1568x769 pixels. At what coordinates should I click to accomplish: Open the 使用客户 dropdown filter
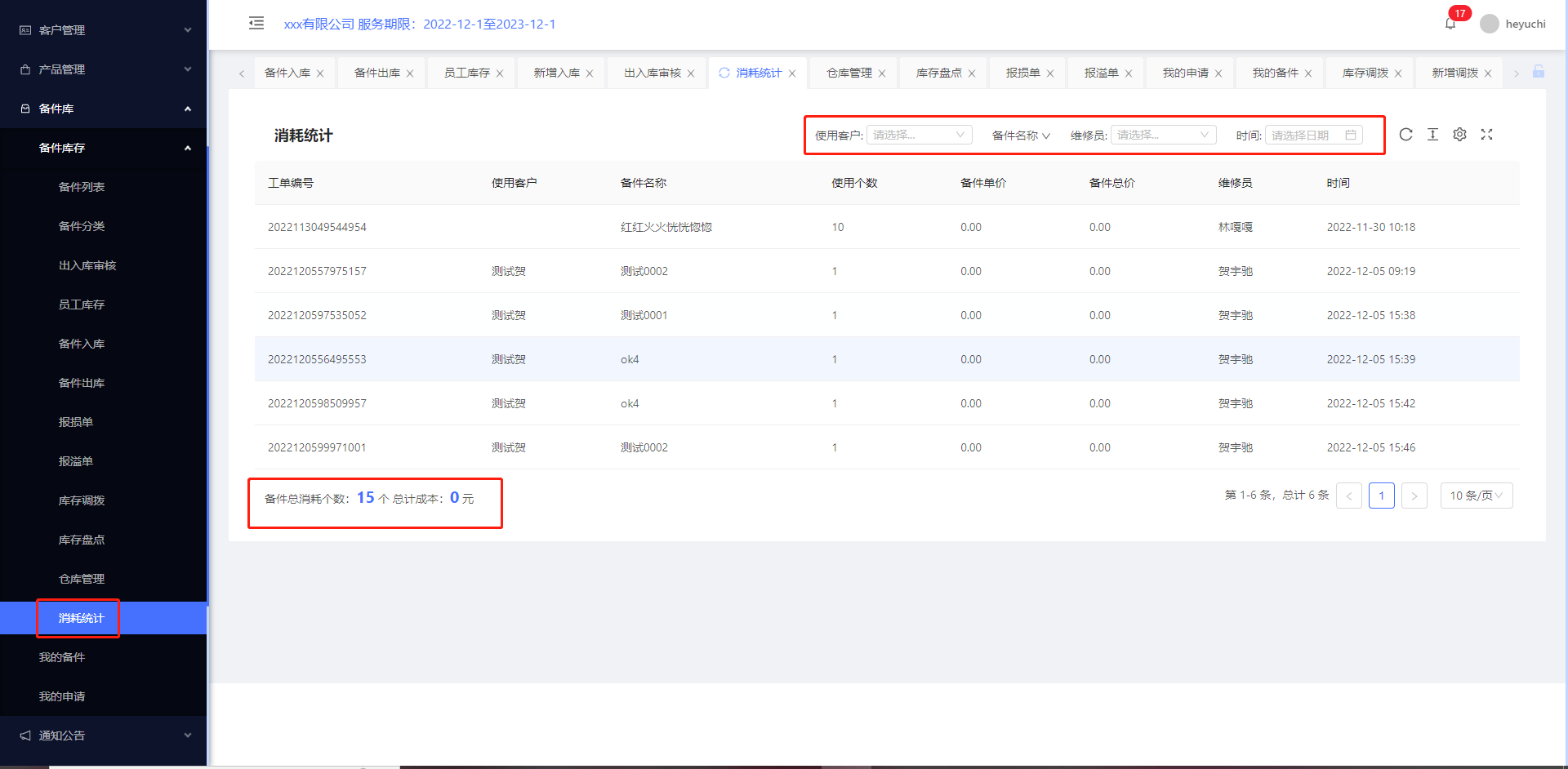pos(919,135)
